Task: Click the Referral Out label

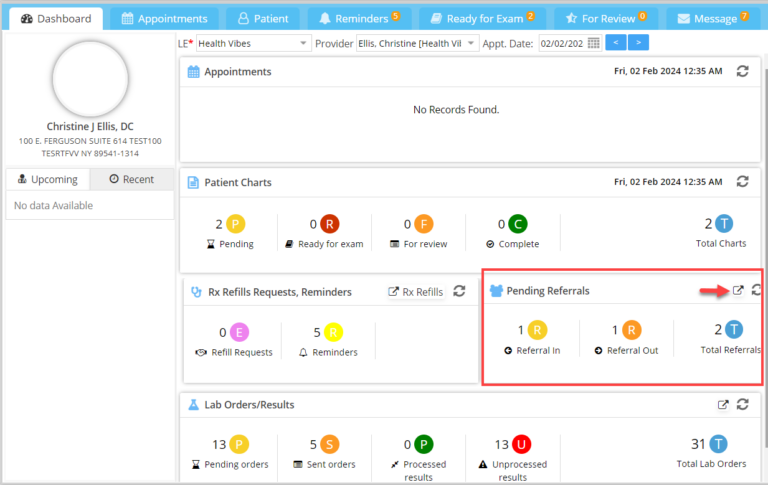Action: point(632,350)
